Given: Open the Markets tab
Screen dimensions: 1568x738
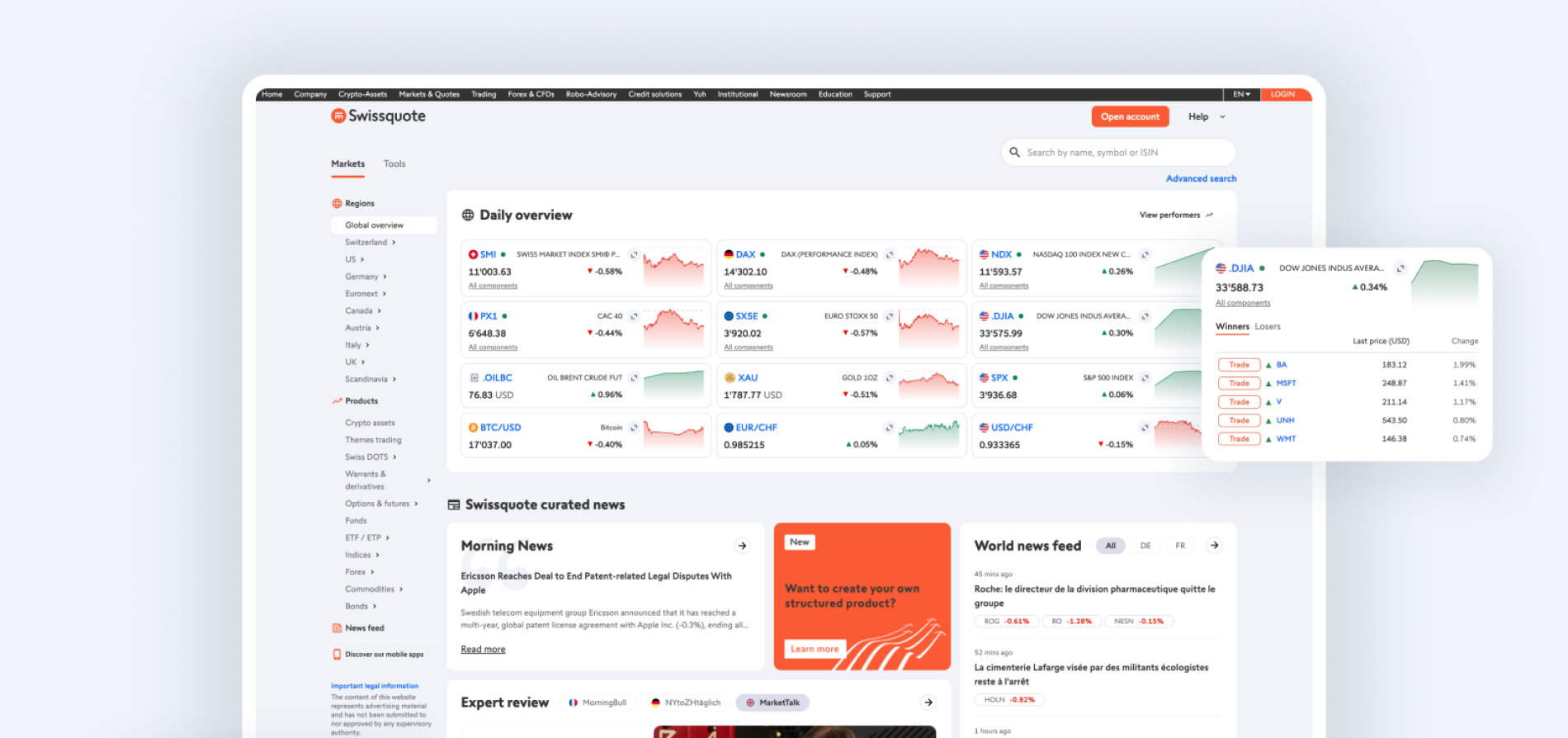Looking at the screenshot, I should point(347,163).
